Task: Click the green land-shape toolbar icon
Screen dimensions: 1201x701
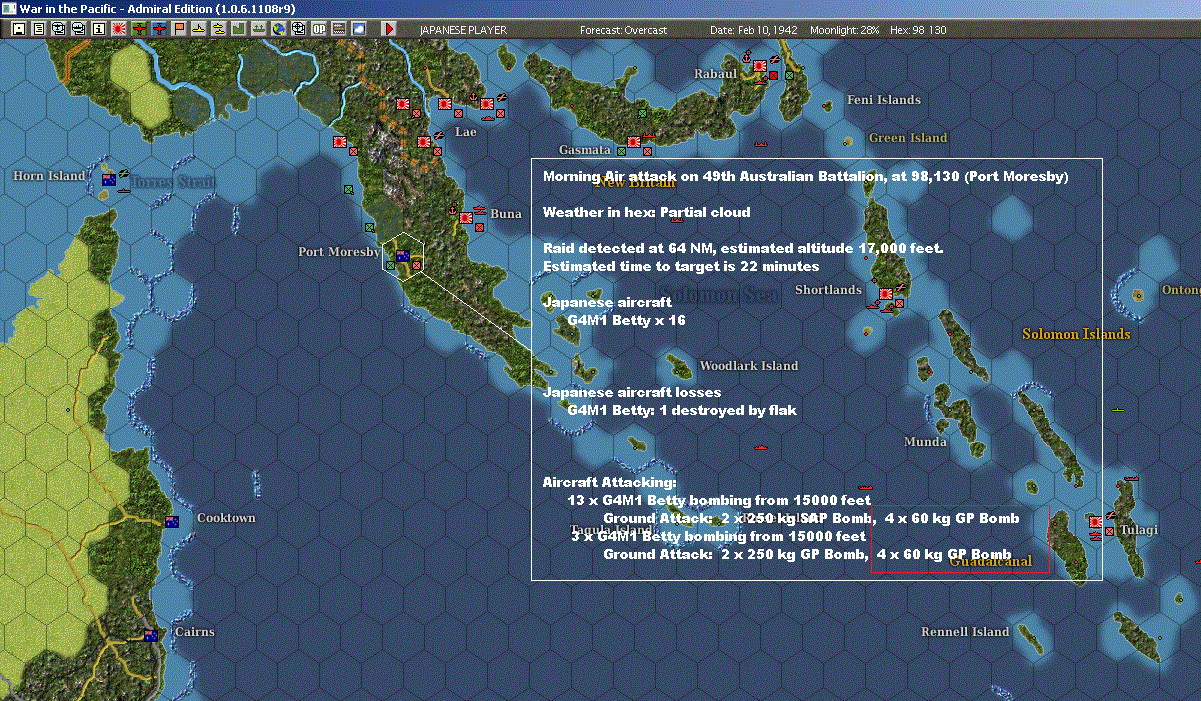Action: click(239, 29)
